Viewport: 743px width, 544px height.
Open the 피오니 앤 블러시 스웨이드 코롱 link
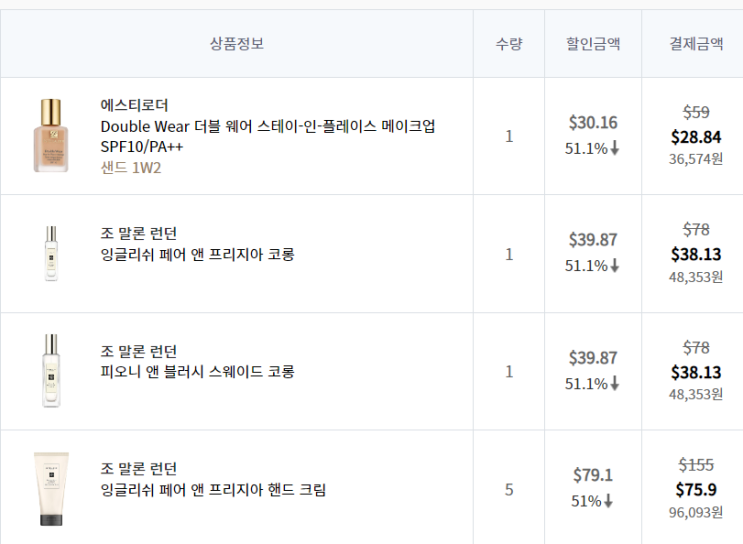coord(198,372)
